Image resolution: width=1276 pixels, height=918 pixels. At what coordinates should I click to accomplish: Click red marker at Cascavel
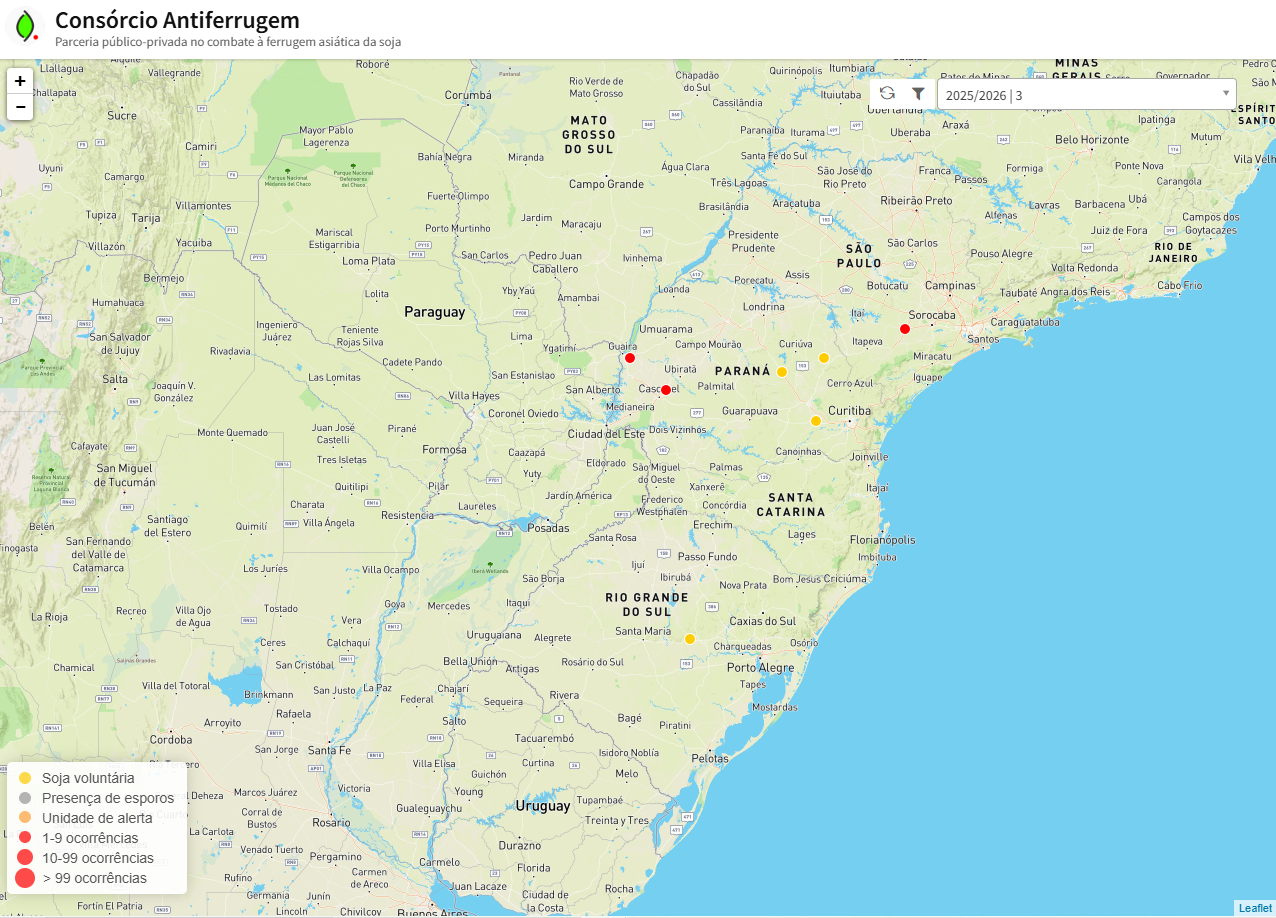(x=666, y=390)
